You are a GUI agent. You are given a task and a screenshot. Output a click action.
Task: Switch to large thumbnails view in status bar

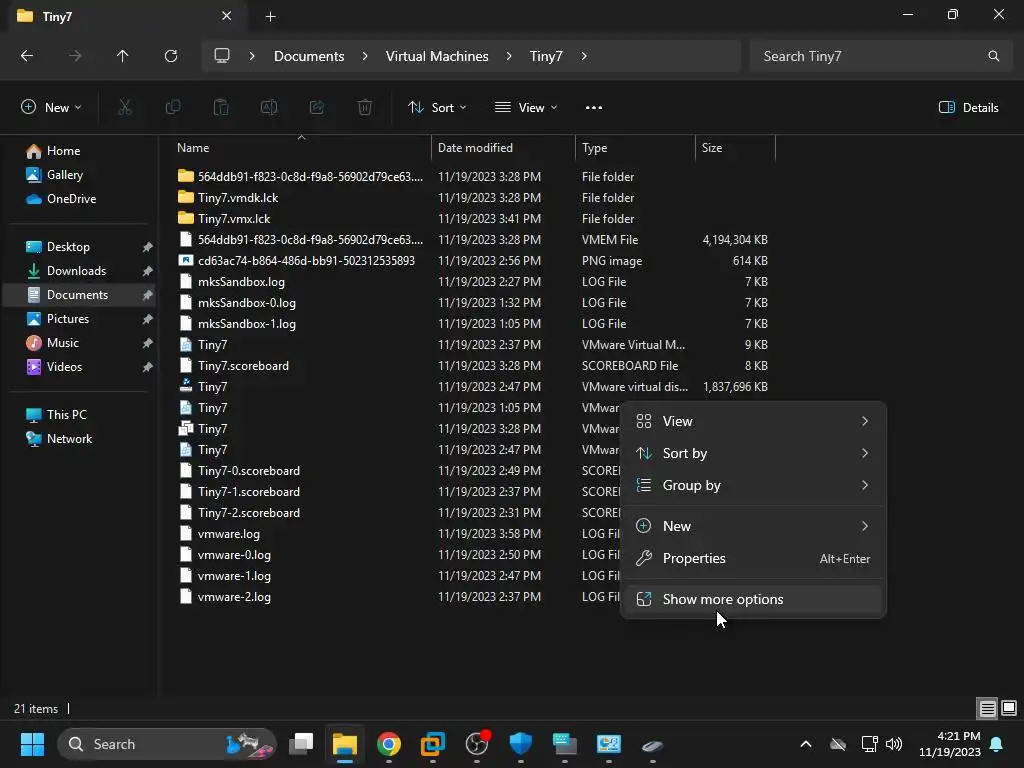tap(1009, 708)
